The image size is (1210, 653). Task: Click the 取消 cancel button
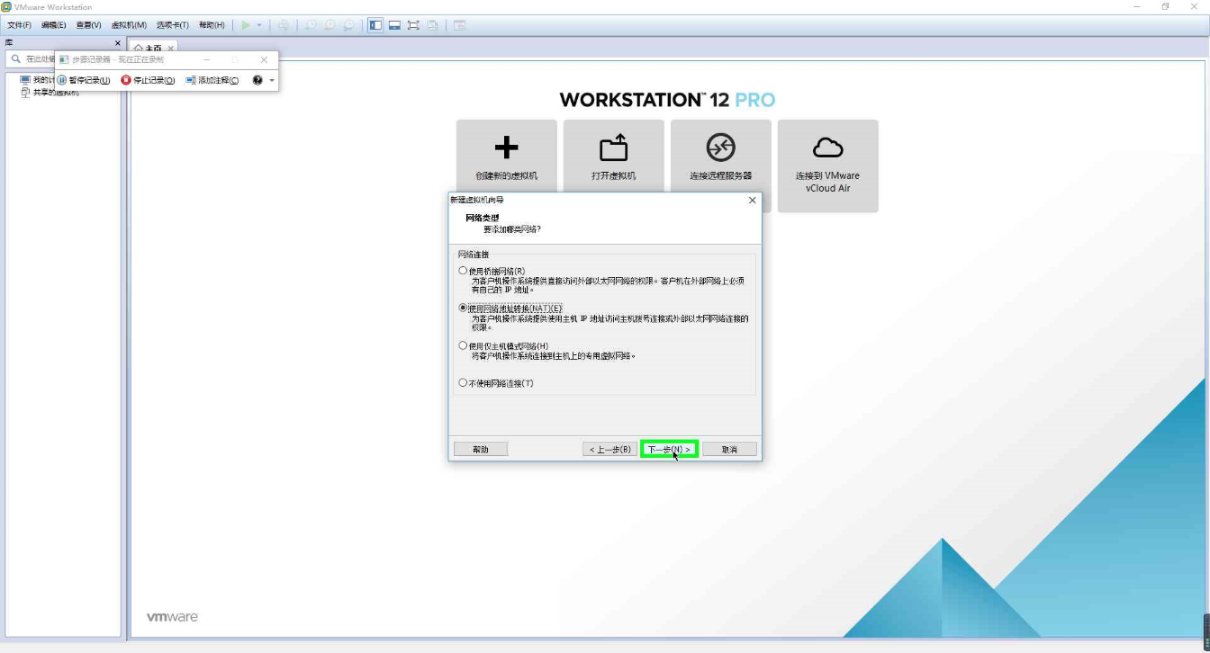[x=729, y=449]
